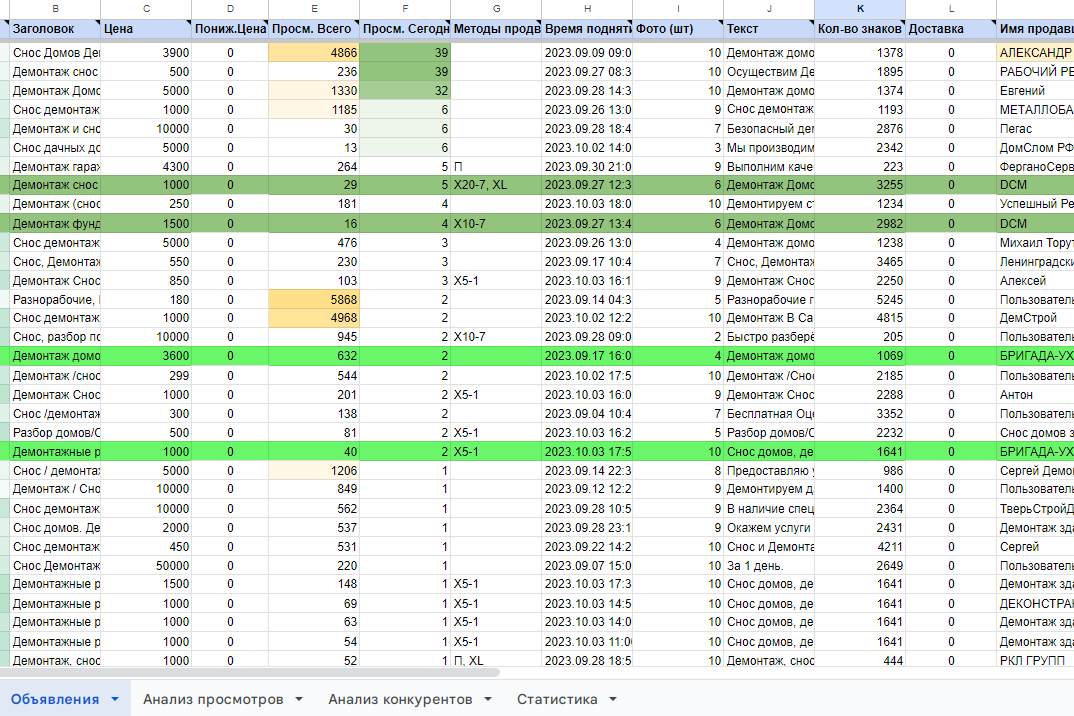Click the horizontal scrollbar under the grid
The height and width of the screenshot is (716, 1074).
[250, 672]
